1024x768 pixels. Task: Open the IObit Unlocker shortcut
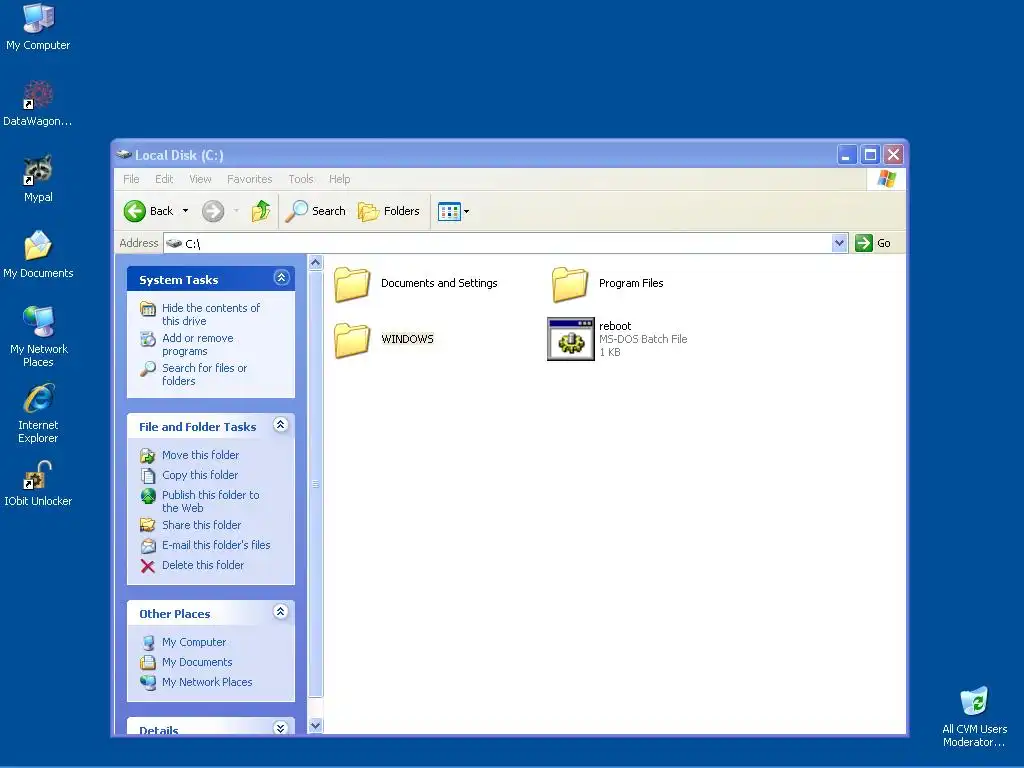point(38,483)
